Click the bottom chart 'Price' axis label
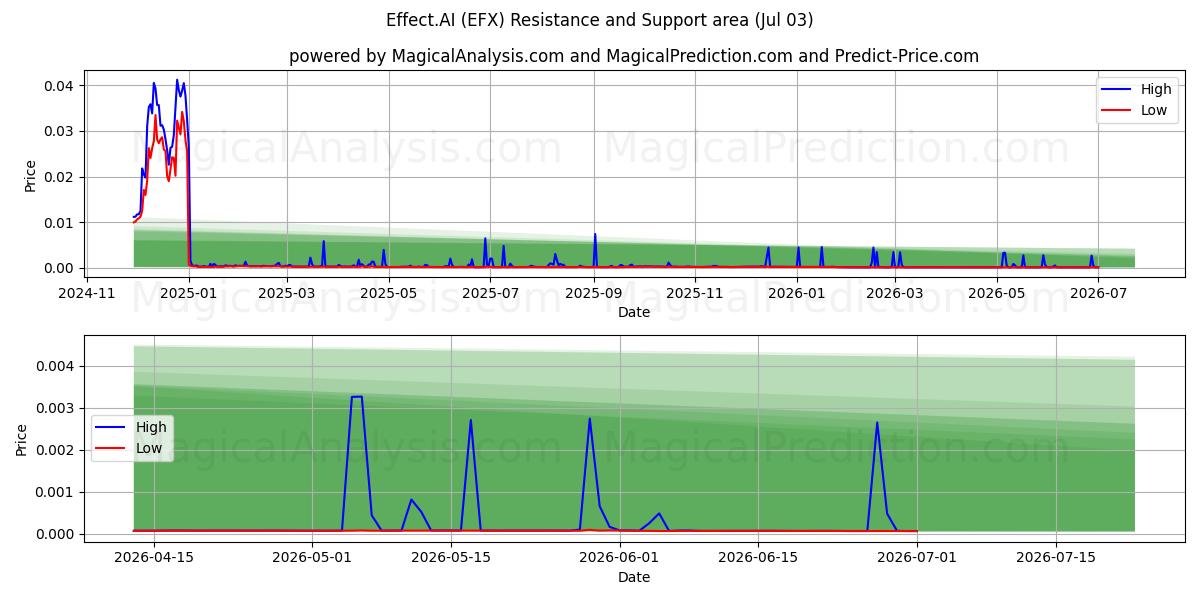This screenshot has height=600, width=1200. (22, 439)
